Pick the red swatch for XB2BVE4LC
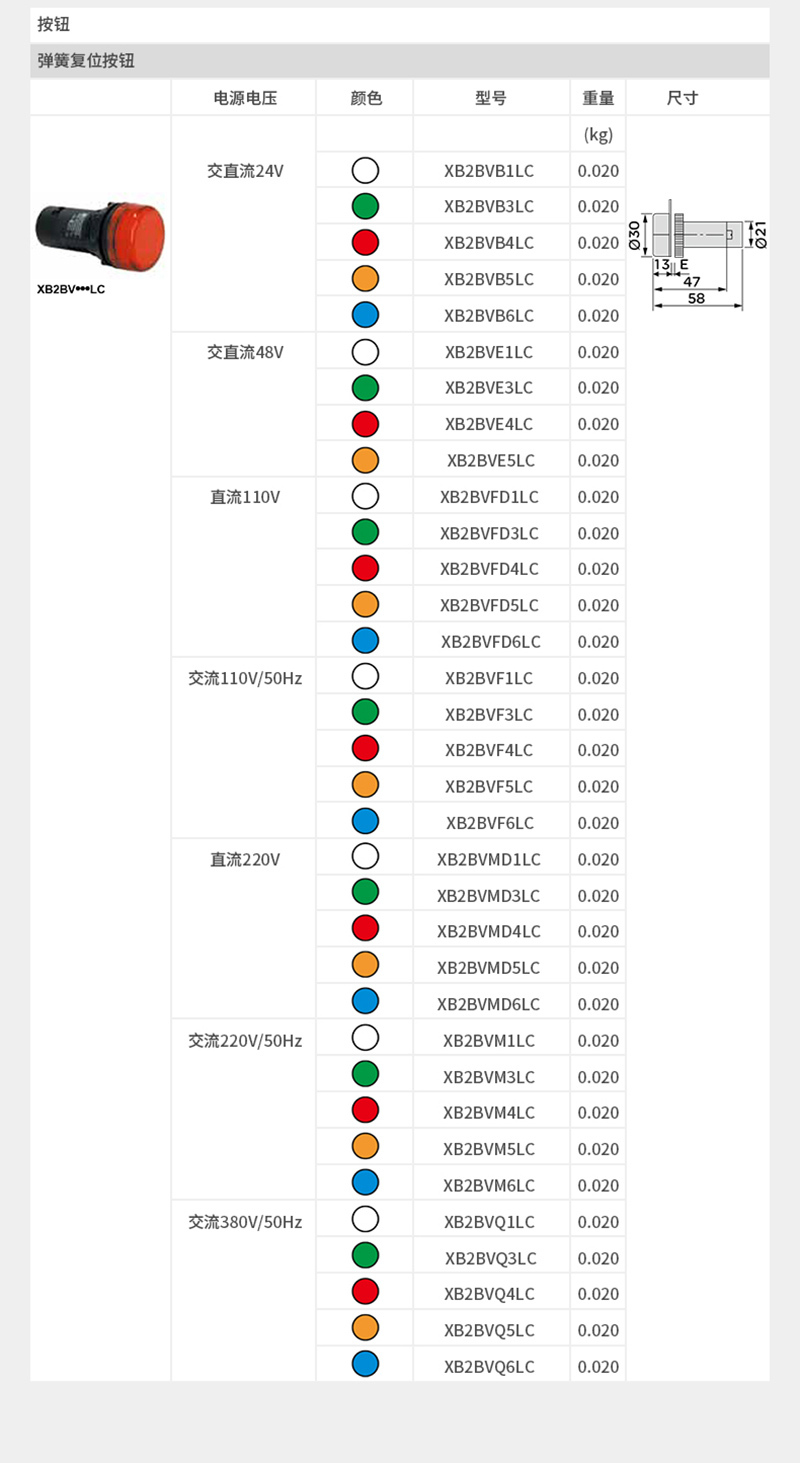 tap(365, 424)
